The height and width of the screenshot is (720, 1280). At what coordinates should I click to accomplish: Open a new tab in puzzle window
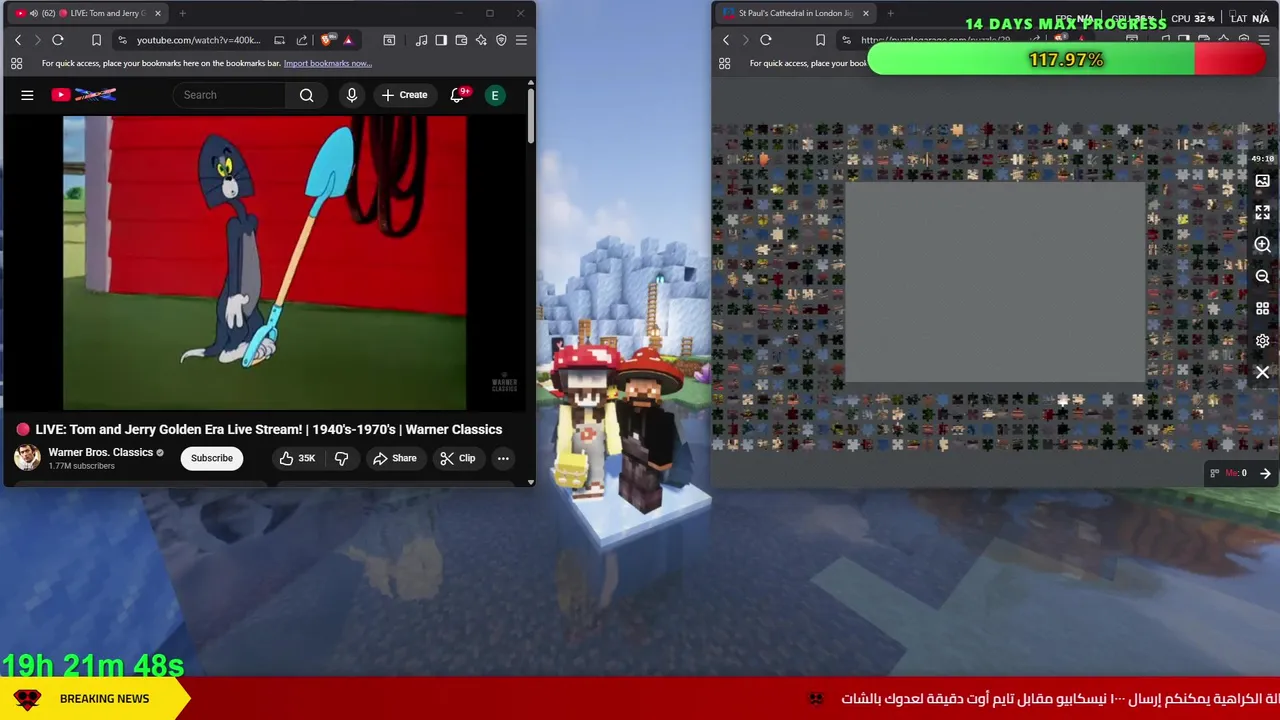click(891, 13)
